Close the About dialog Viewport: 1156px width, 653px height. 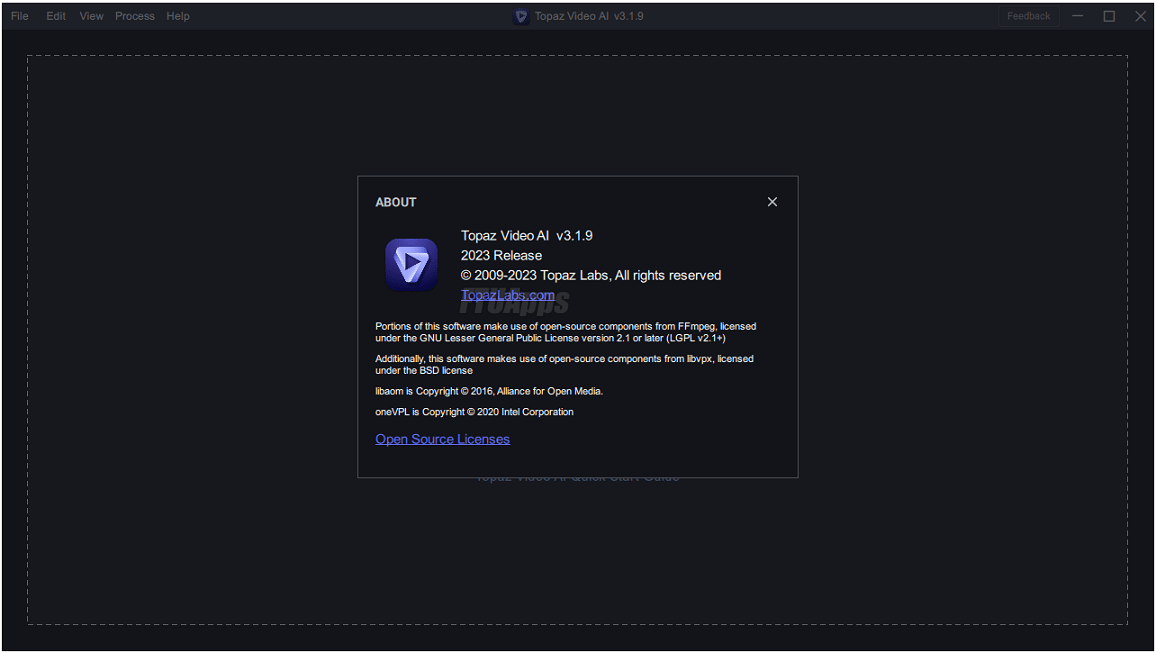tap(772, 202)
